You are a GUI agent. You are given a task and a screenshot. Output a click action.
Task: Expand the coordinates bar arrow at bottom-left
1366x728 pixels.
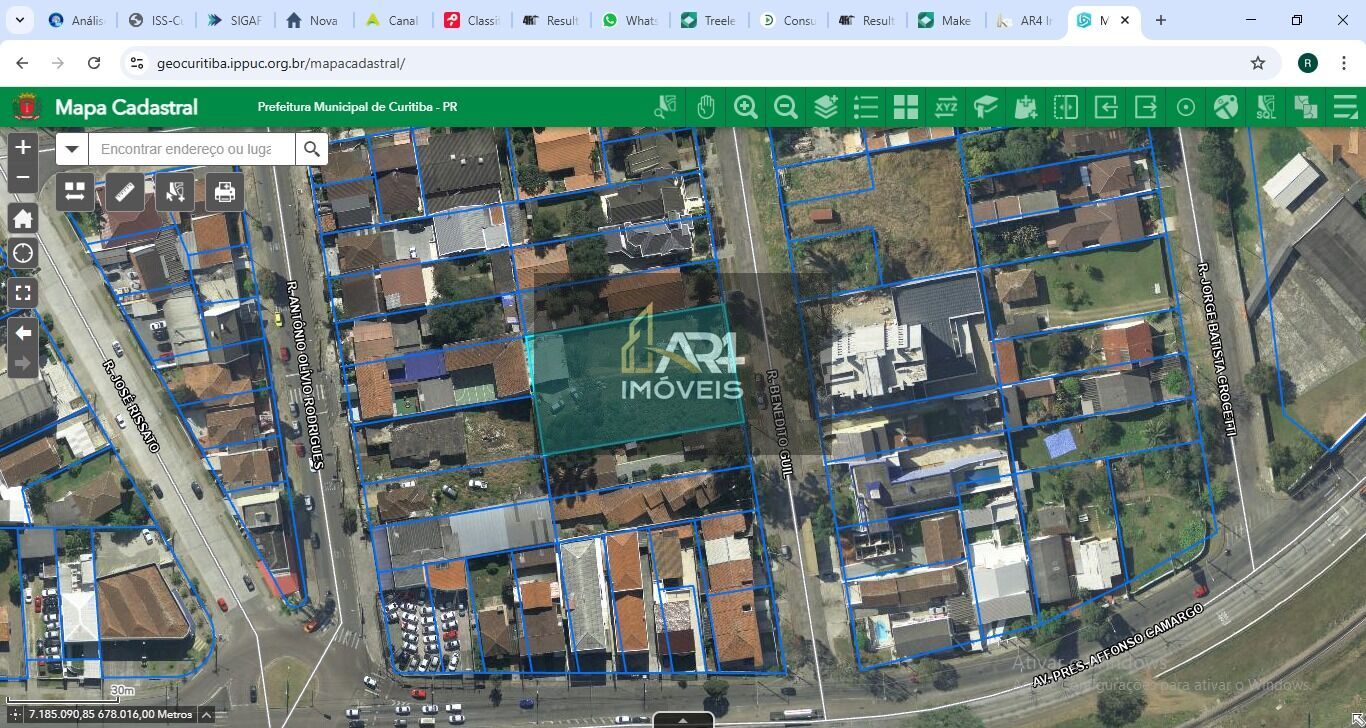pos(206,714)
